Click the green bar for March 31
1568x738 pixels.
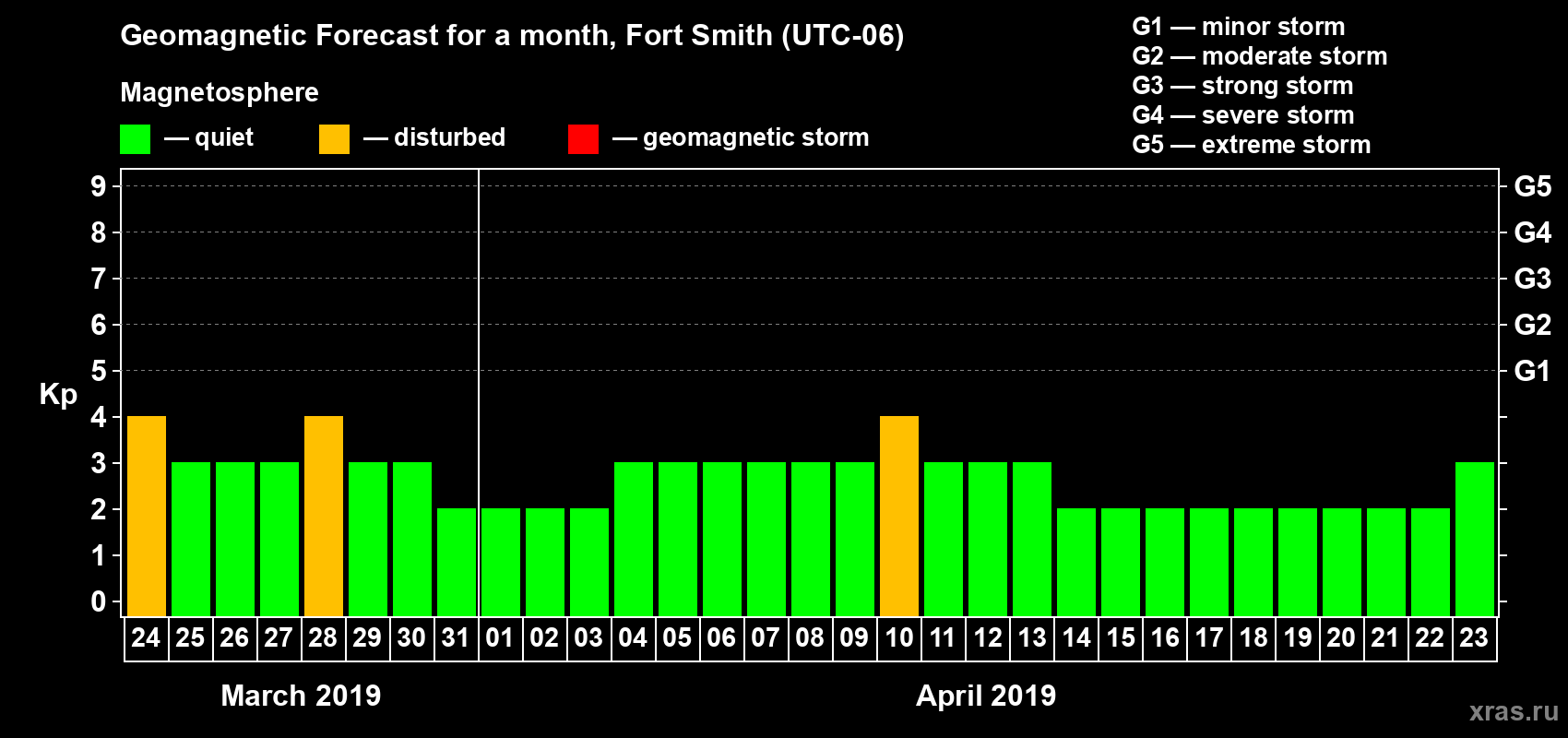457,563
